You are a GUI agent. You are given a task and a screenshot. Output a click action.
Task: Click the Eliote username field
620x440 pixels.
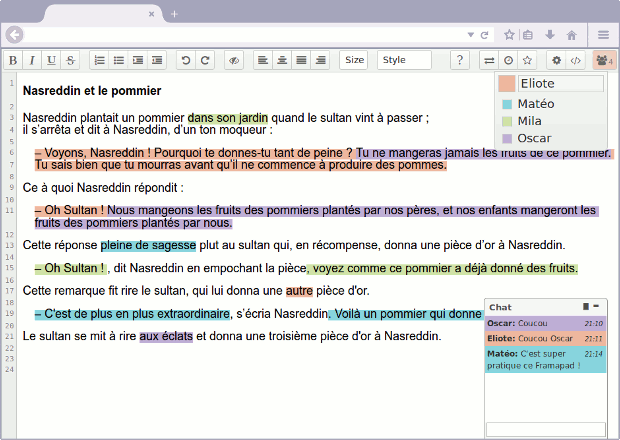(x=561, y=84)
